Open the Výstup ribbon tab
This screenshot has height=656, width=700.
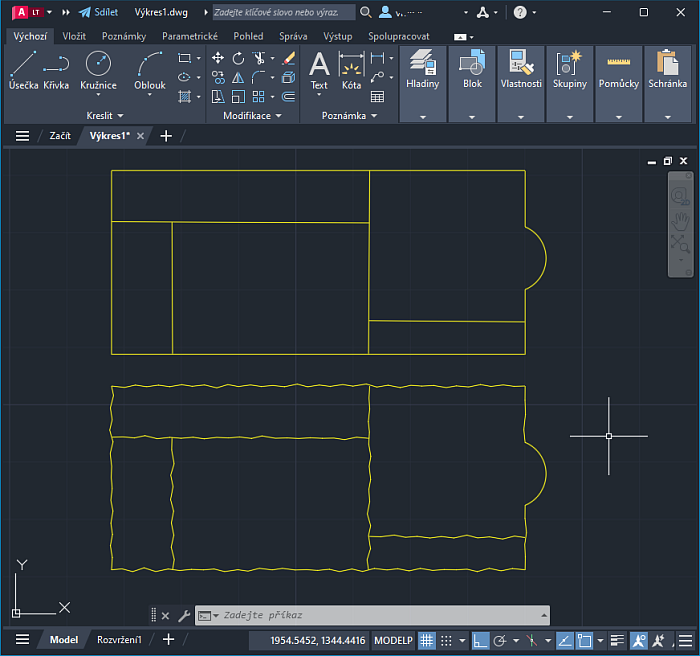(338, 37)
